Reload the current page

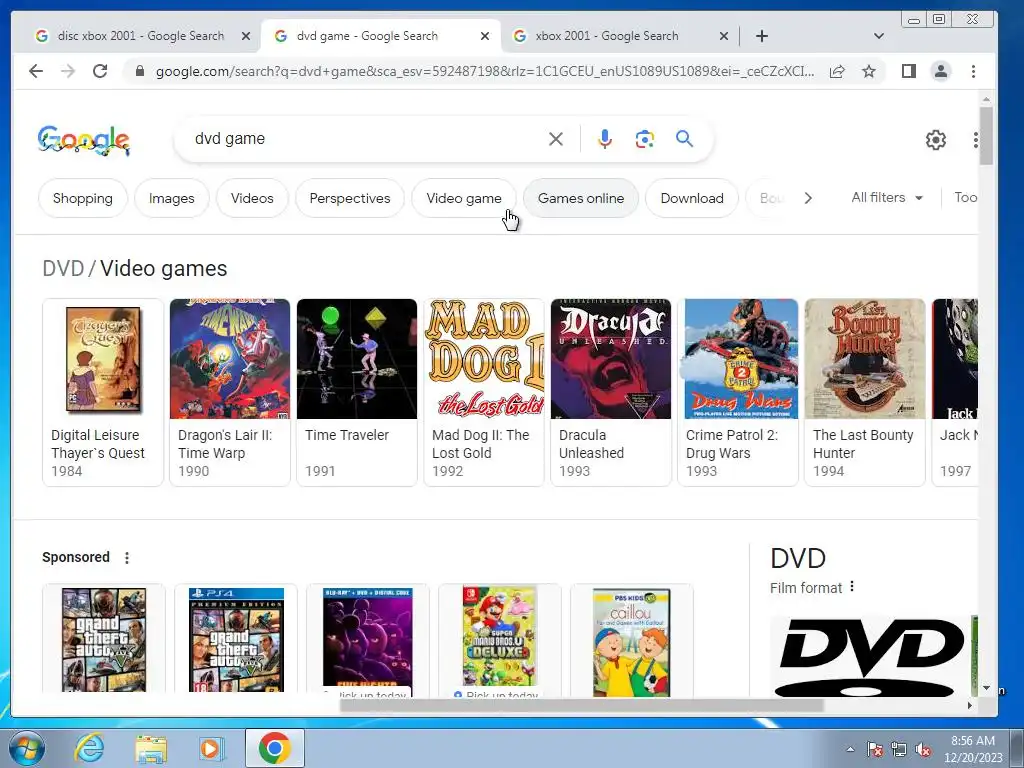(100, 71)
